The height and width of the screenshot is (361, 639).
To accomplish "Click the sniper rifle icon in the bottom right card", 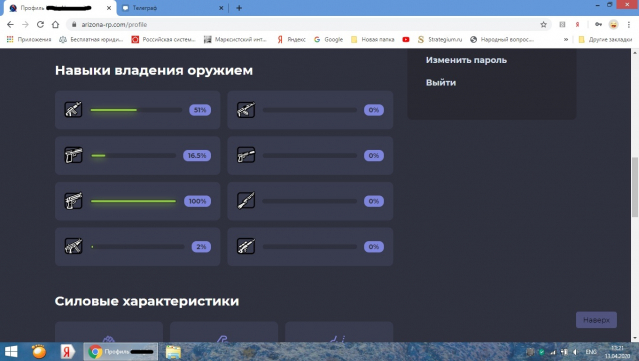I will pyautogui.click(x=246, y=247).
